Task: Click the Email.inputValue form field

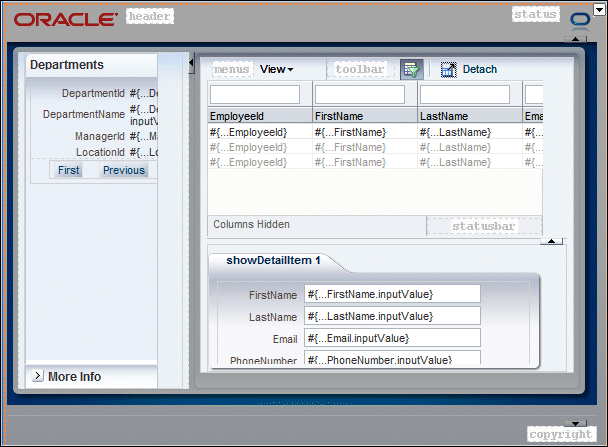Action: tap(392, 338)
